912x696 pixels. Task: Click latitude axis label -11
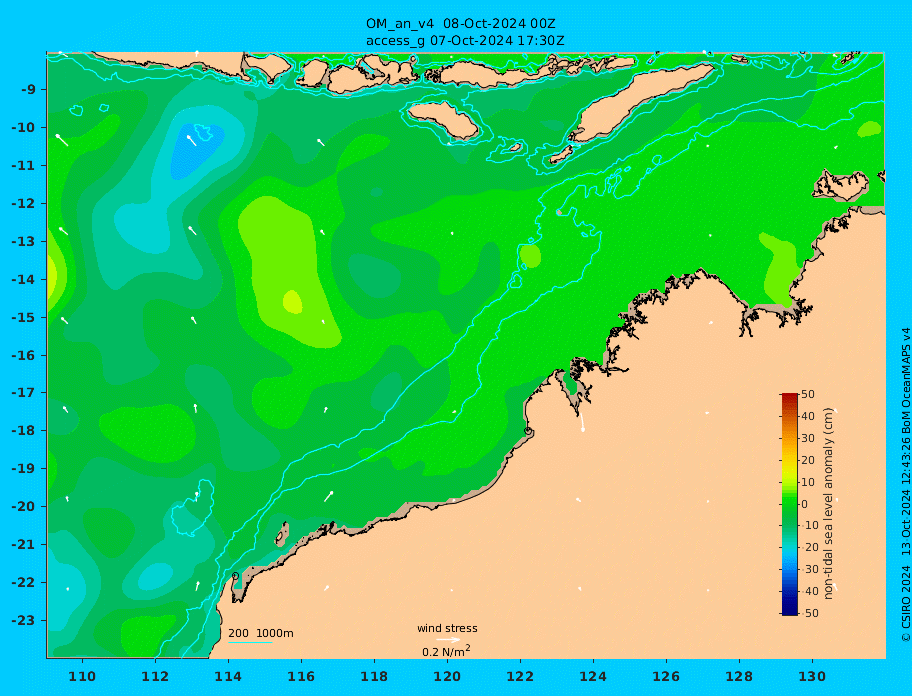[x=23, y=166]
